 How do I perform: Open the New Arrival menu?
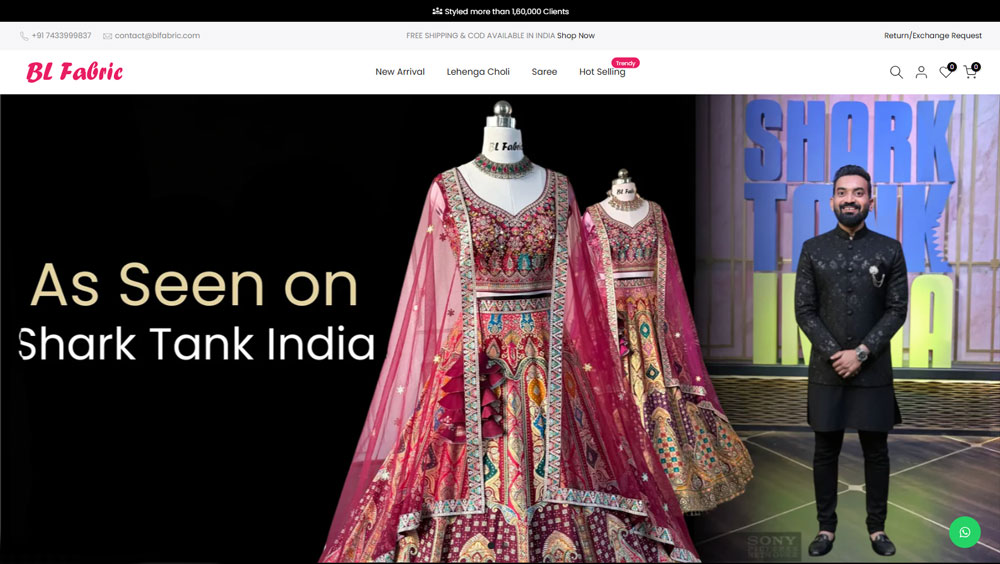[400, 72]
